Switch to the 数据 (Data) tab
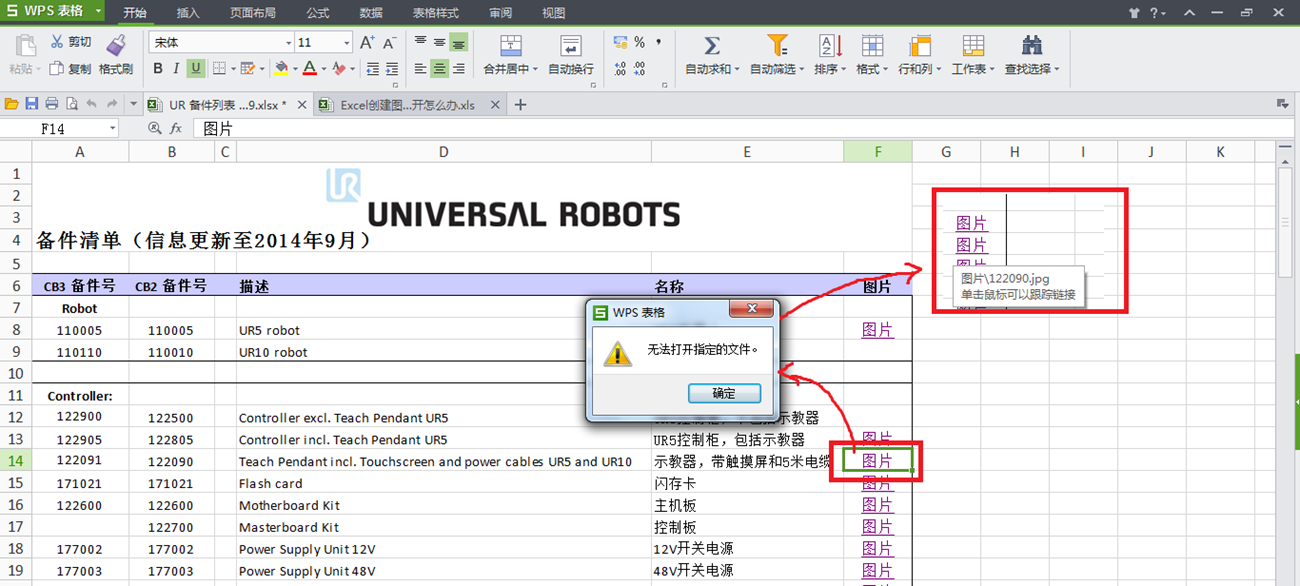The height and width of the screenshot is (586, 1300). click(x=371, y=13)
